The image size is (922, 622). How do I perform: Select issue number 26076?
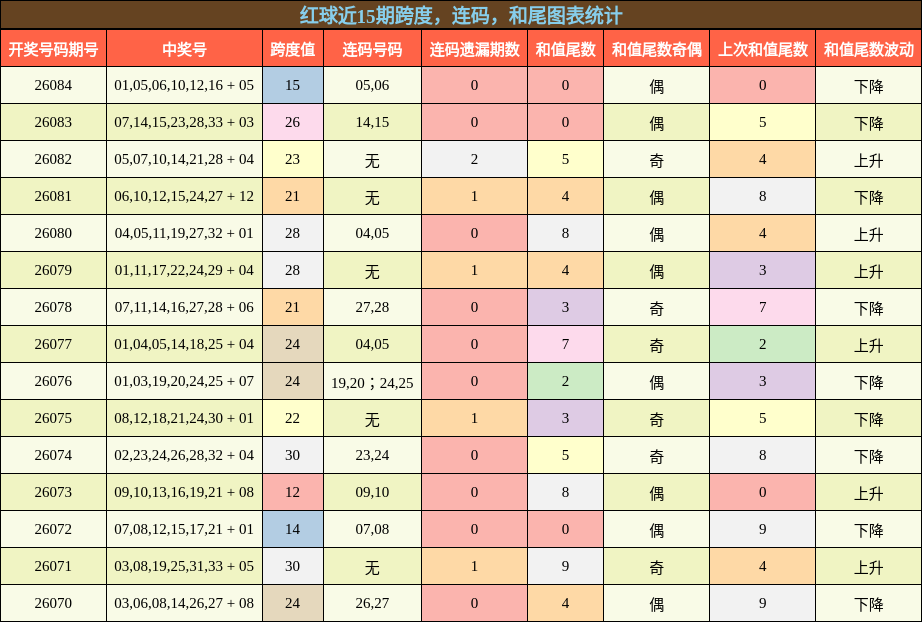[53, 382]
